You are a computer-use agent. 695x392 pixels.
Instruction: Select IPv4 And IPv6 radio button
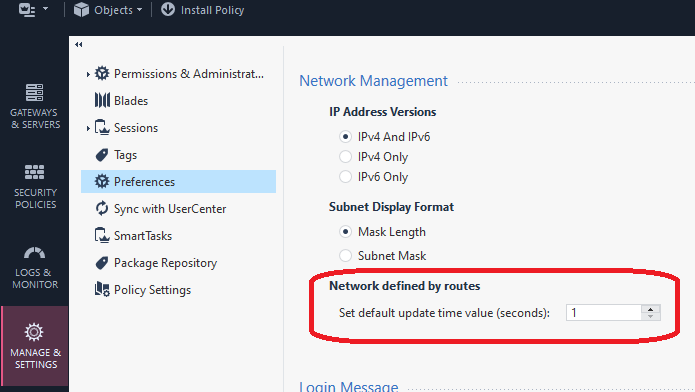(x=345, y=137)
